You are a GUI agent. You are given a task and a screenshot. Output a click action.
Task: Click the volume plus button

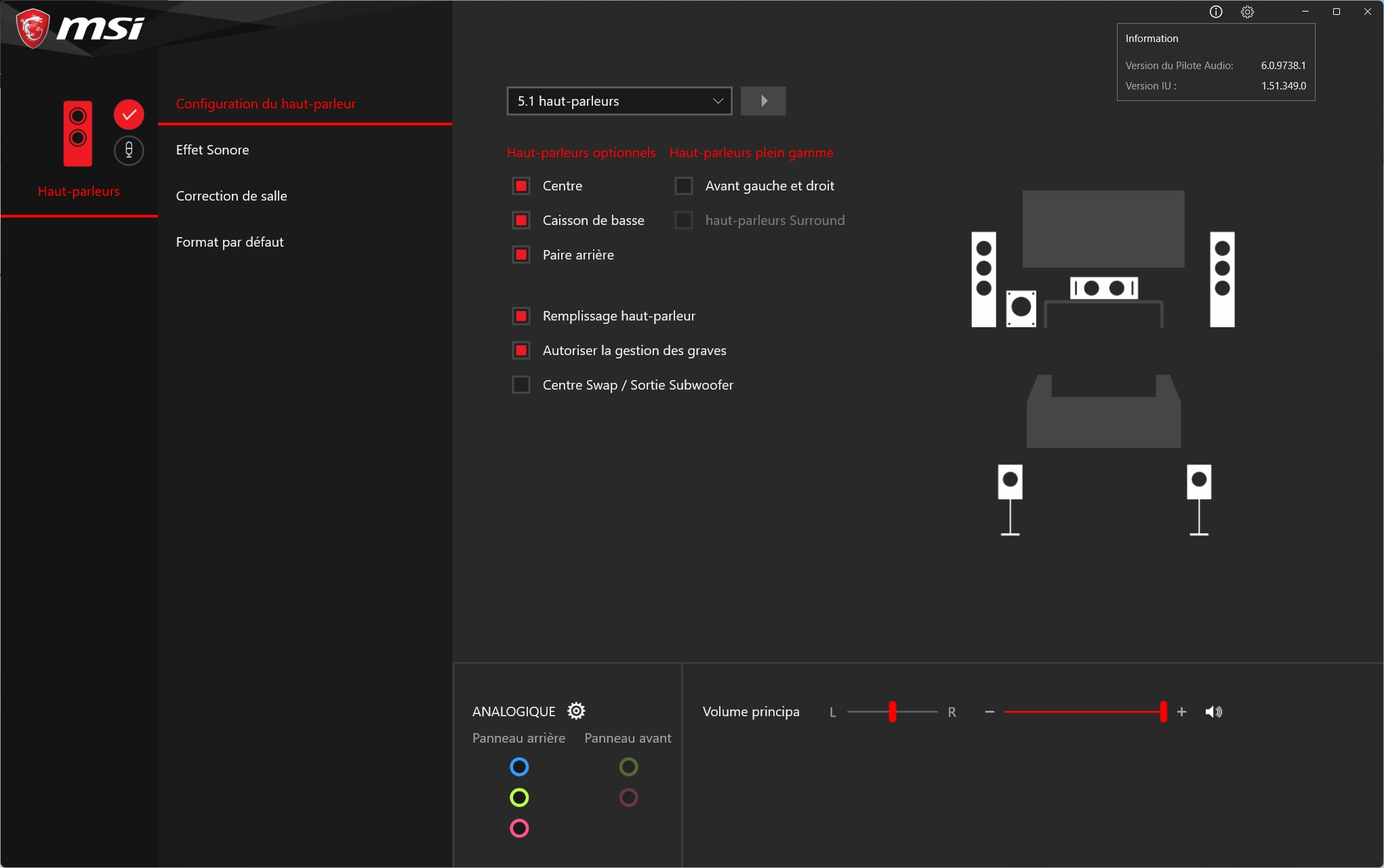click(1181, 711)
